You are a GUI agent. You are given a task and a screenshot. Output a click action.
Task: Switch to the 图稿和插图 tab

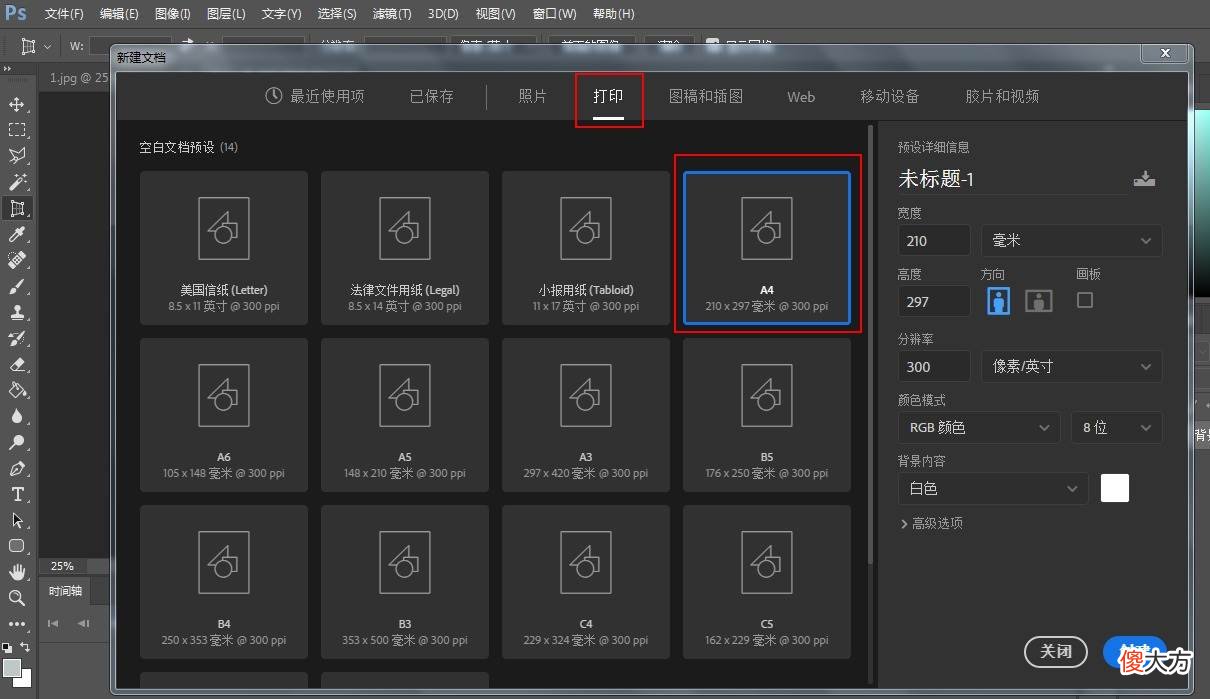coord(706,96)
